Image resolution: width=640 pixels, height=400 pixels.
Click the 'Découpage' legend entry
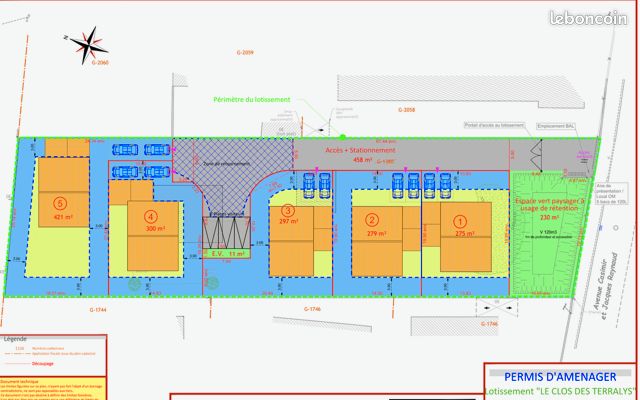tap(42, 364)
